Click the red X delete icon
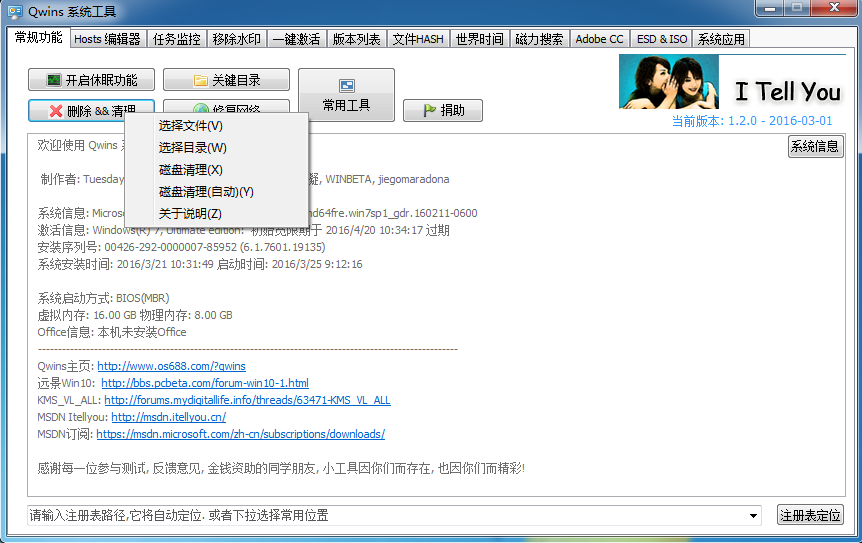Viewport: 862px width, 543px height. pos(56,111)
